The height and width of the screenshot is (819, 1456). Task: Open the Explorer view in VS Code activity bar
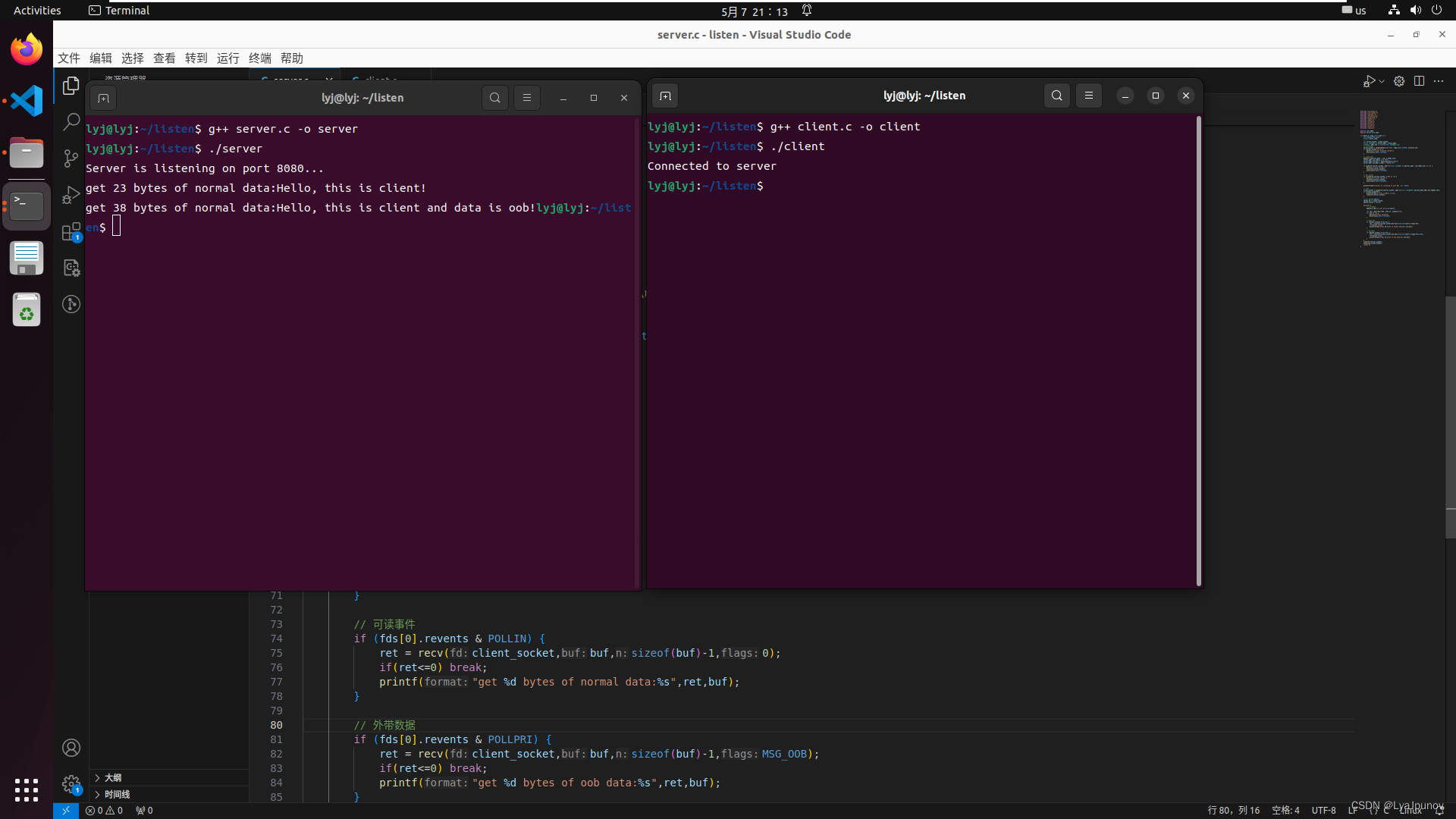click(x=71, y=86)
